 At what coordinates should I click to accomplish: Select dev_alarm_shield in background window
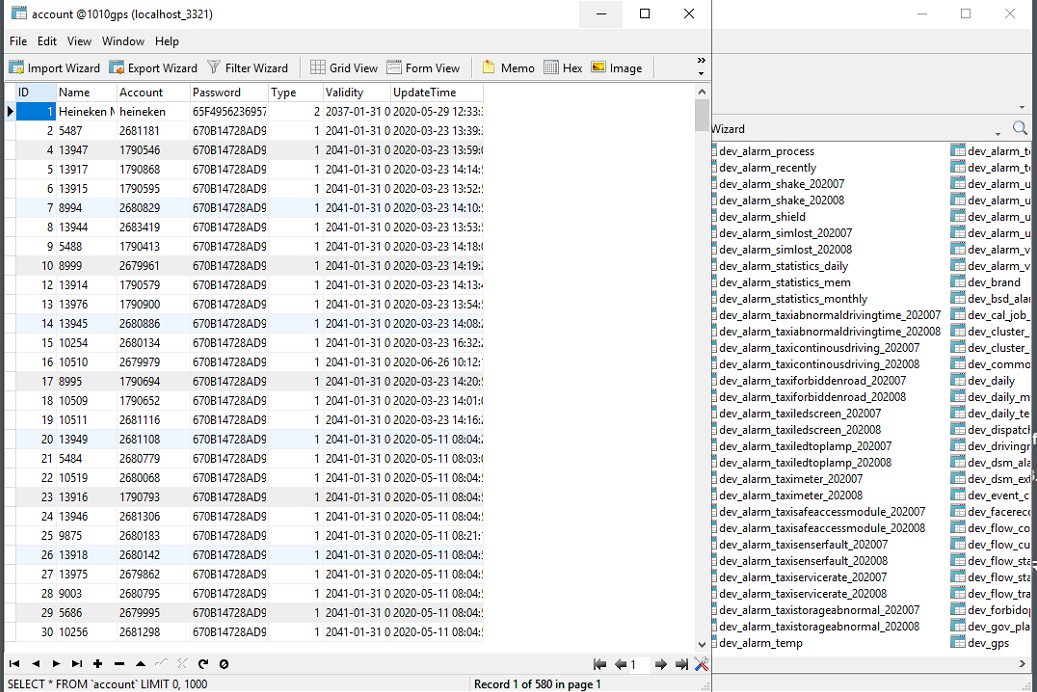pyautogui.click(x=762, y=216)
